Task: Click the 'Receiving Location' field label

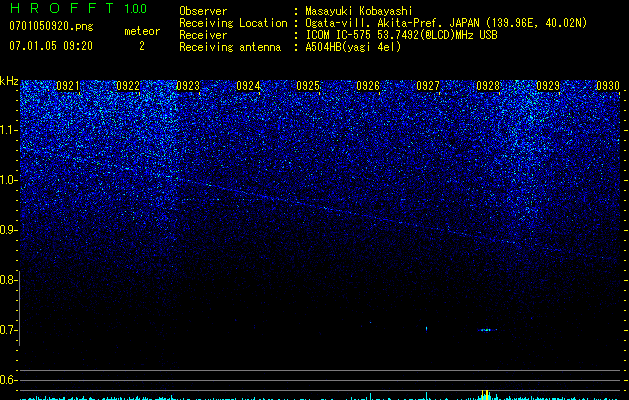Action: 233,23
